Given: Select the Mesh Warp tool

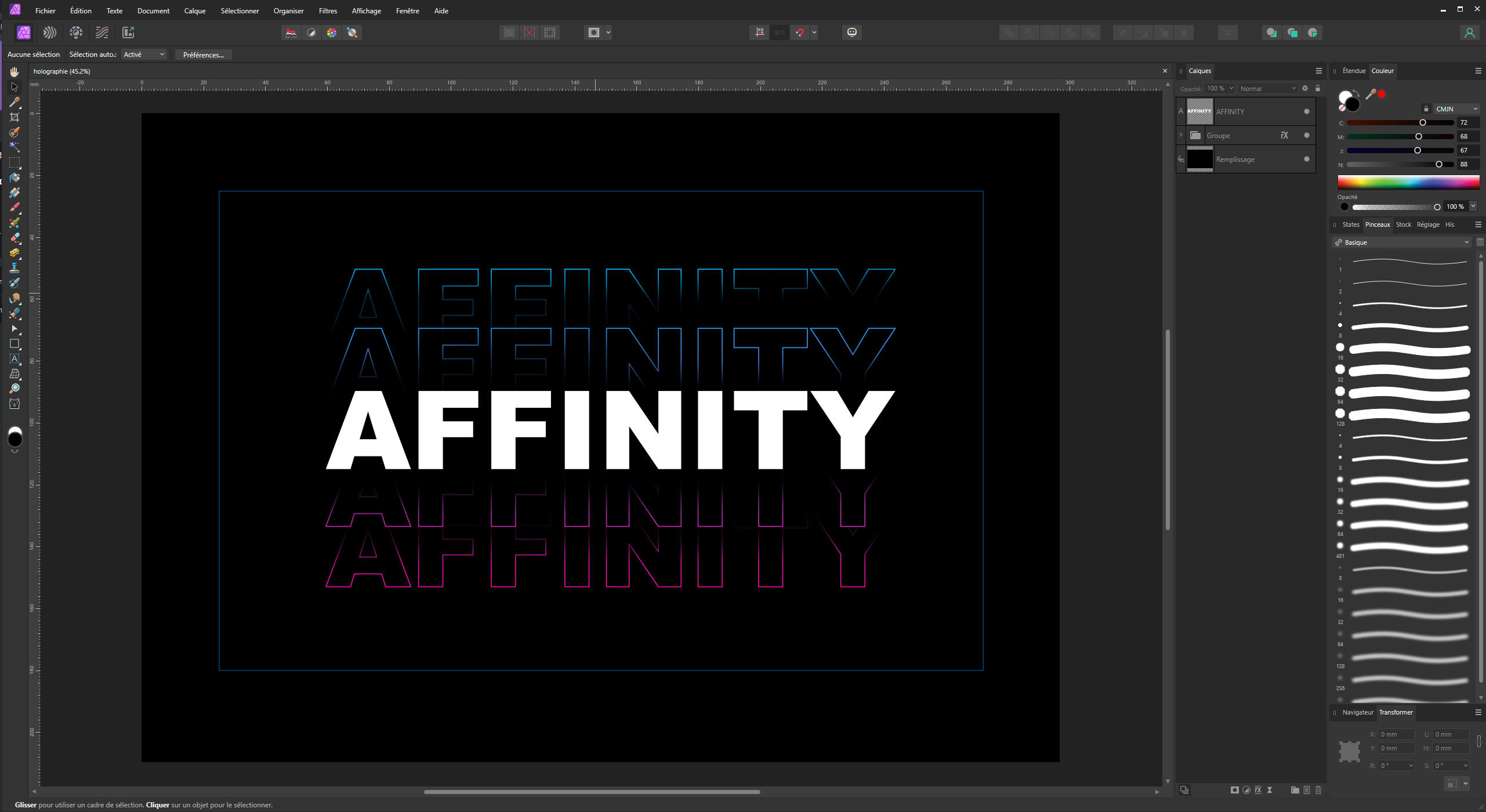Looking at the screenshot, I should tap(15, 374).
